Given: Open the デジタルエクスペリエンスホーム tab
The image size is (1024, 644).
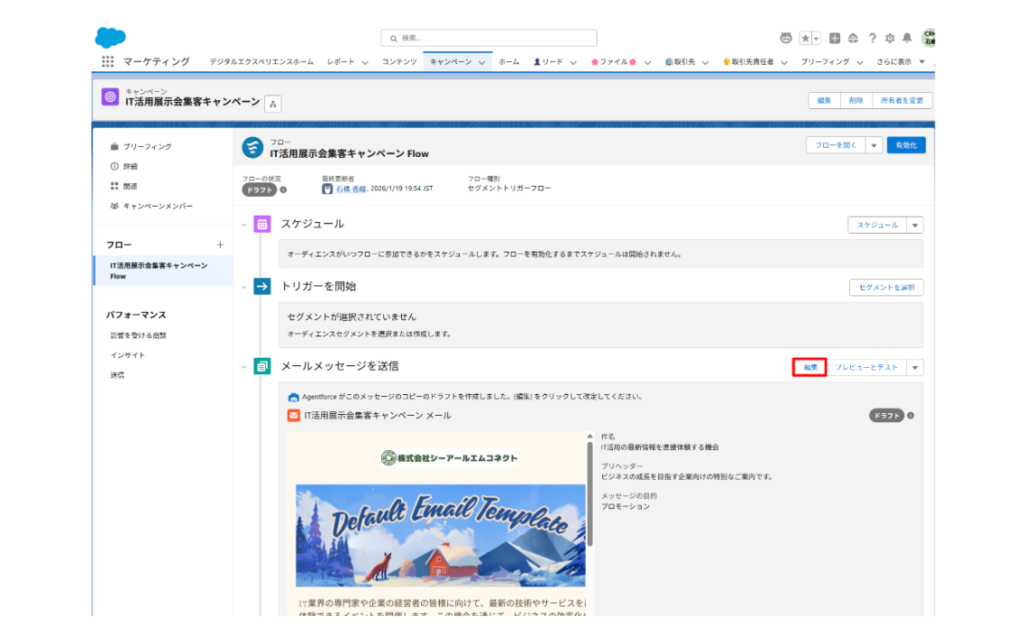Looking at the screenshot, I should [x=261, y=61].
